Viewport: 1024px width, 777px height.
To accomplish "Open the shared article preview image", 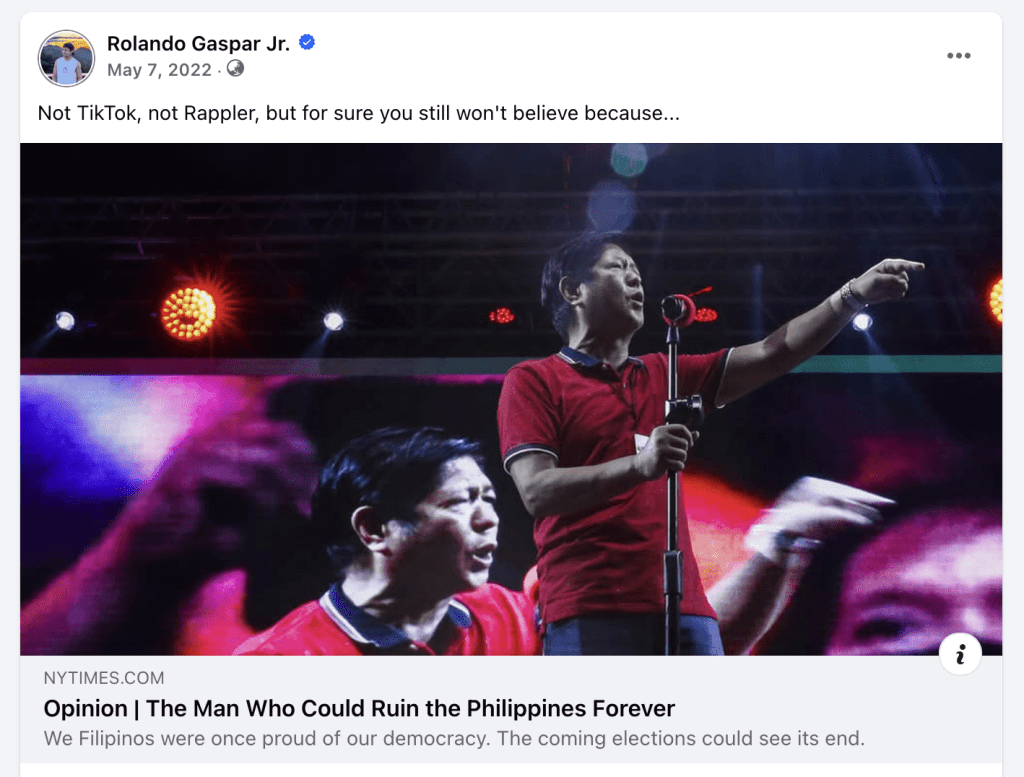I will pyautogui.click(x=511, y=399).
